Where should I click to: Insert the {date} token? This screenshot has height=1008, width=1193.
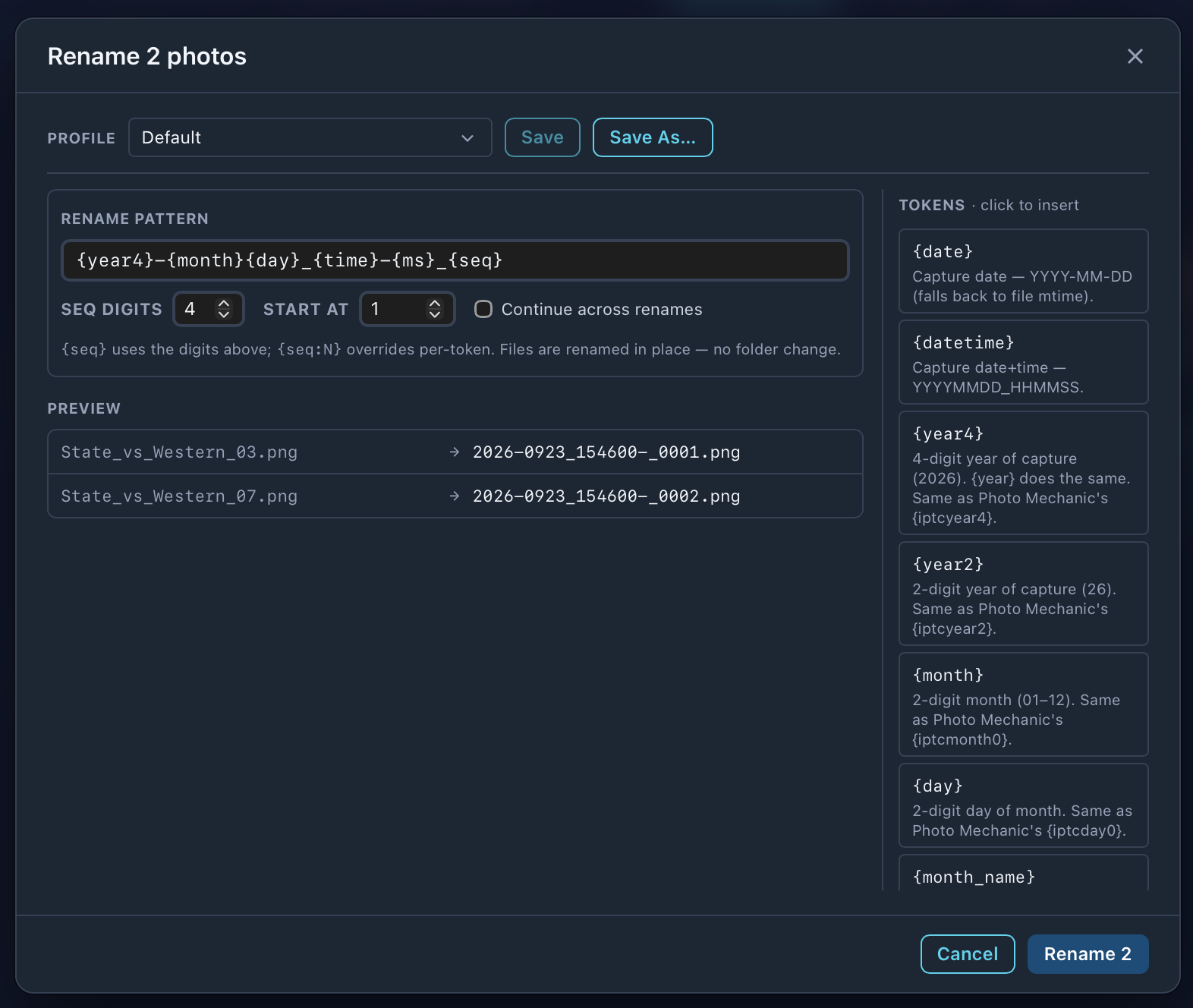coord(1023,271)
